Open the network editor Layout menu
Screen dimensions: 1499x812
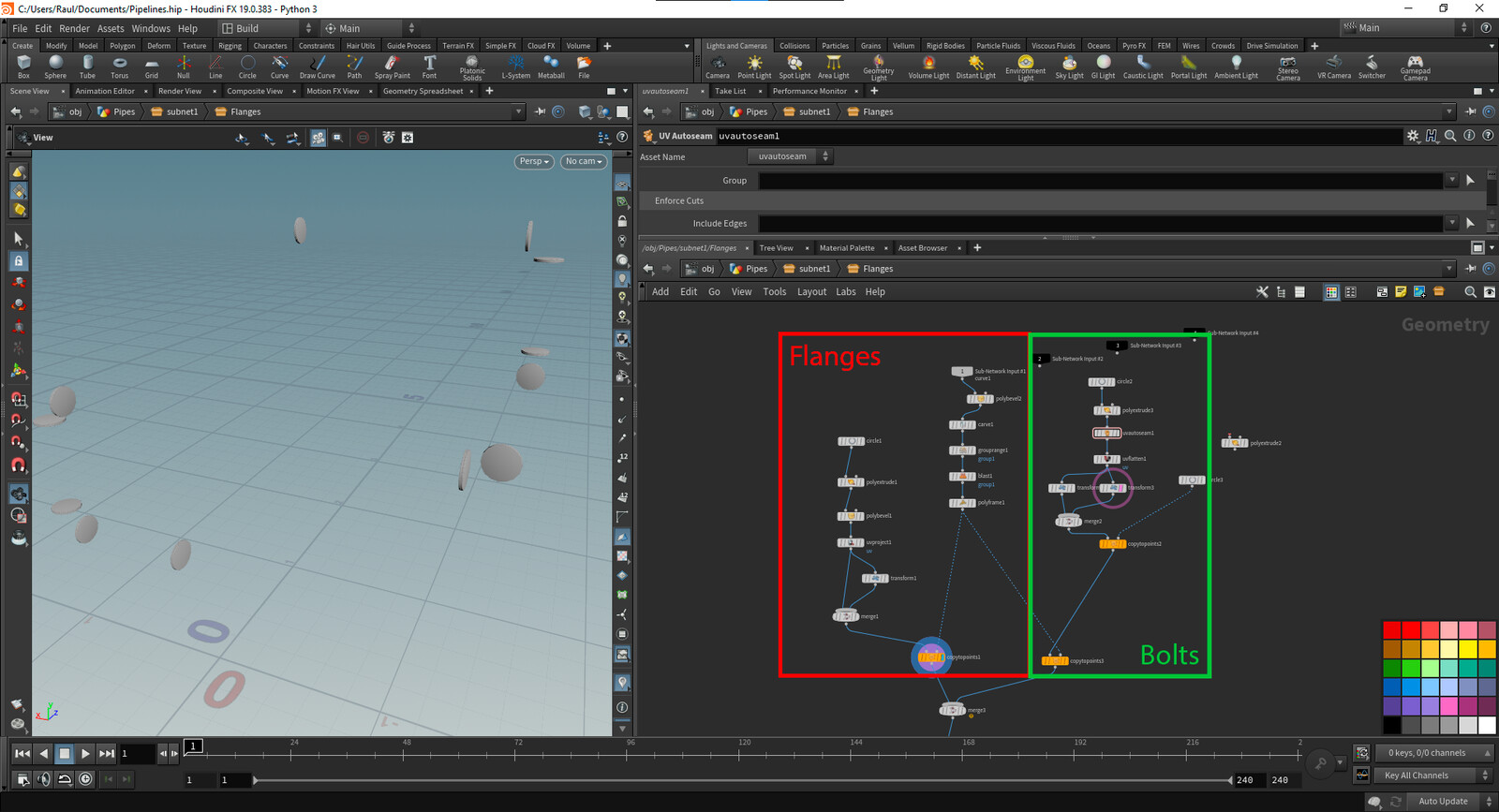pos(811,292)
